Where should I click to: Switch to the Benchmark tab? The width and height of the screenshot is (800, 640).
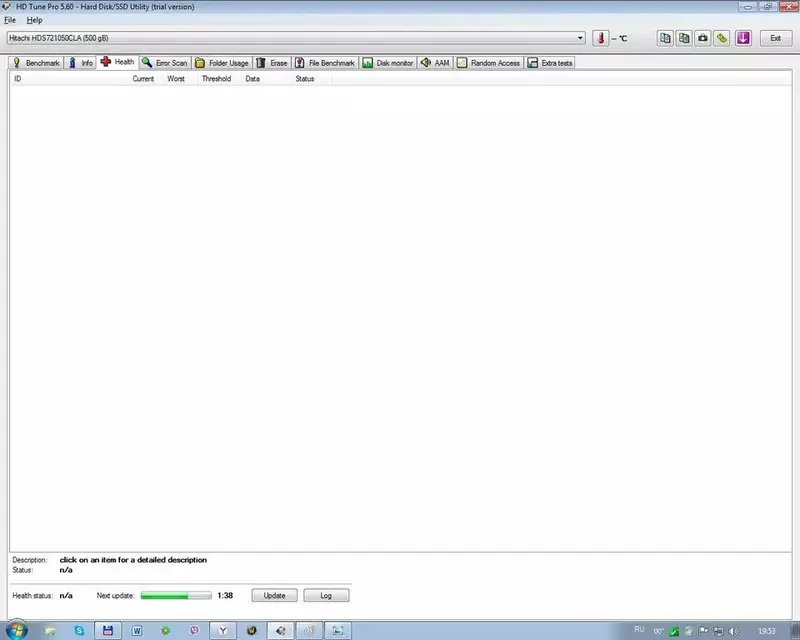36,63
